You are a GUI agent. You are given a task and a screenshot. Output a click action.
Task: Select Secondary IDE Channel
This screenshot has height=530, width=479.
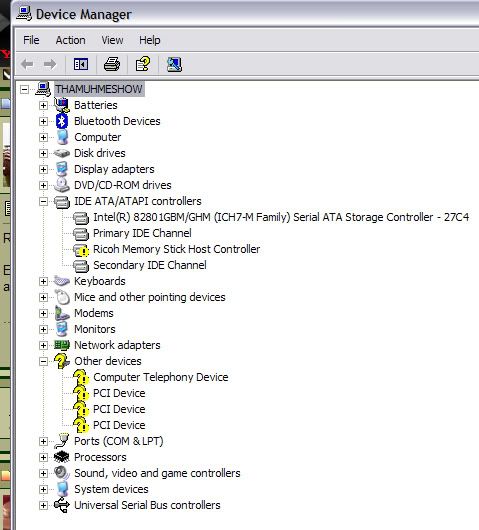tap(150, 265)
